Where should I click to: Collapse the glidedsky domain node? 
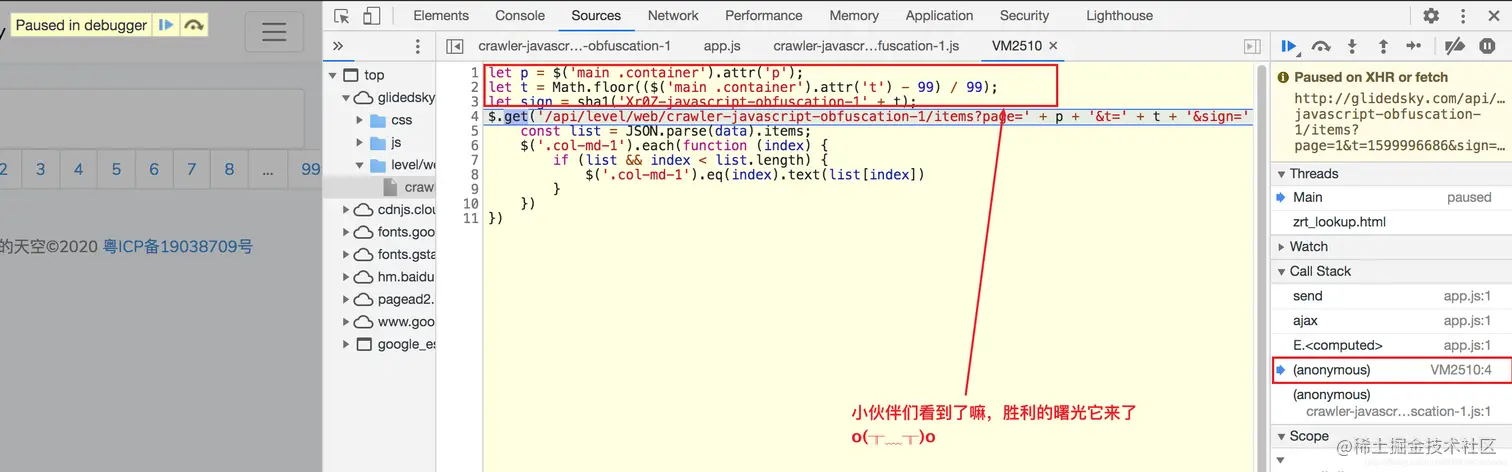pyautogui.click(x=347, y=98)
